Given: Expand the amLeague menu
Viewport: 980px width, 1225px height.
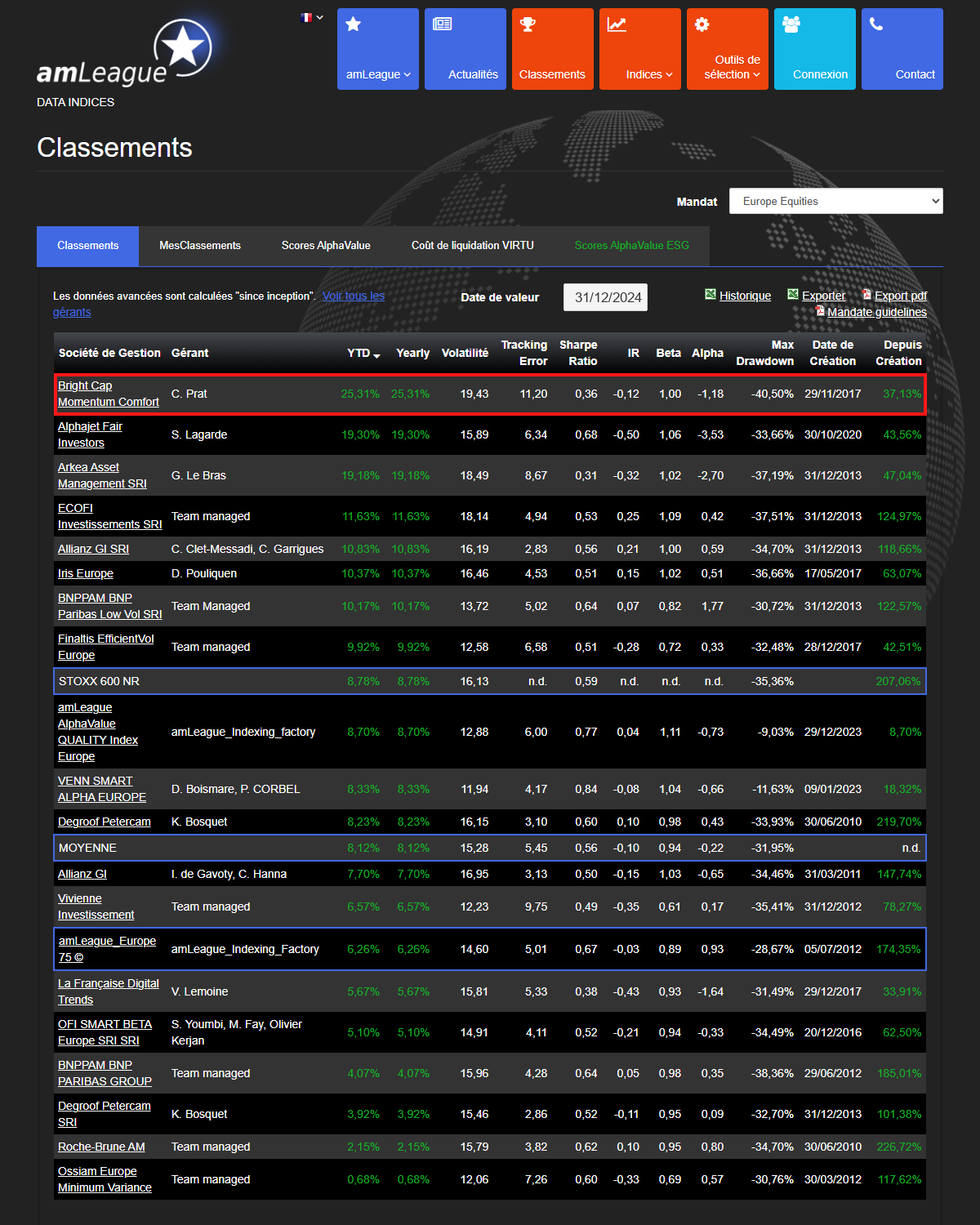Looking at the screenshot, I should 378,49.
